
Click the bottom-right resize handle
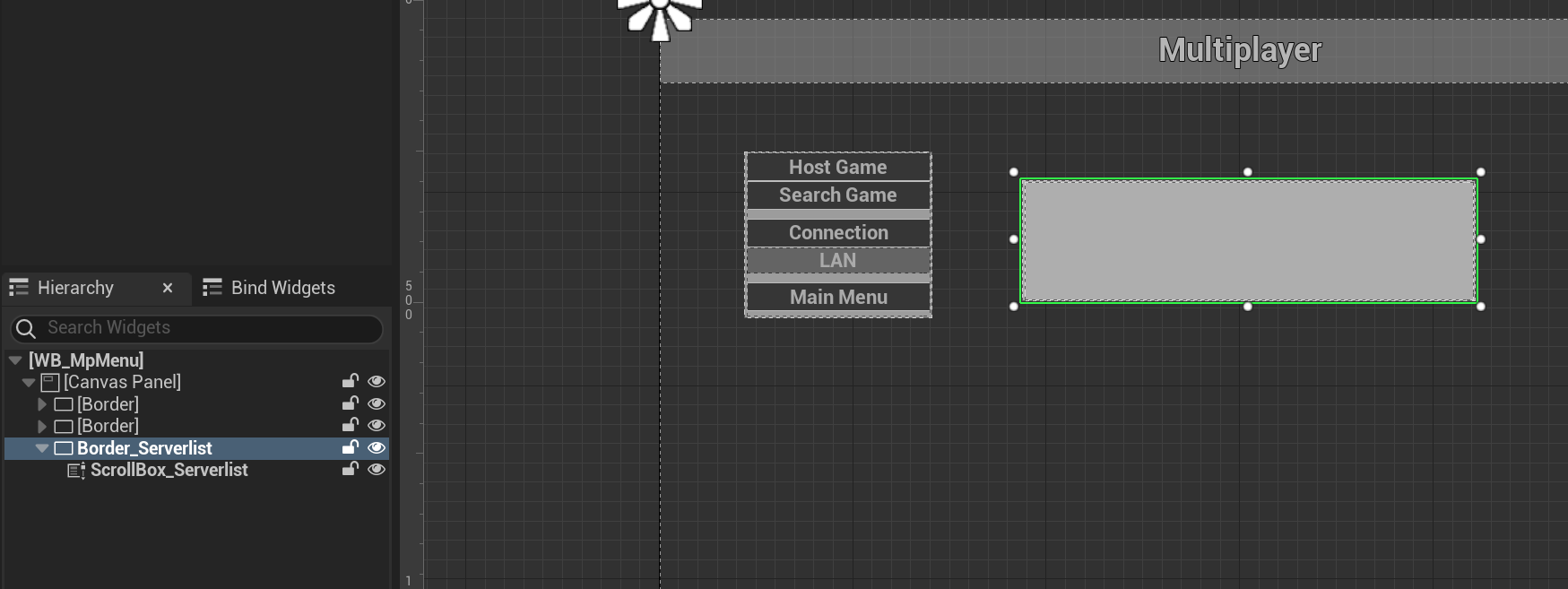(x=1481, y=307)
